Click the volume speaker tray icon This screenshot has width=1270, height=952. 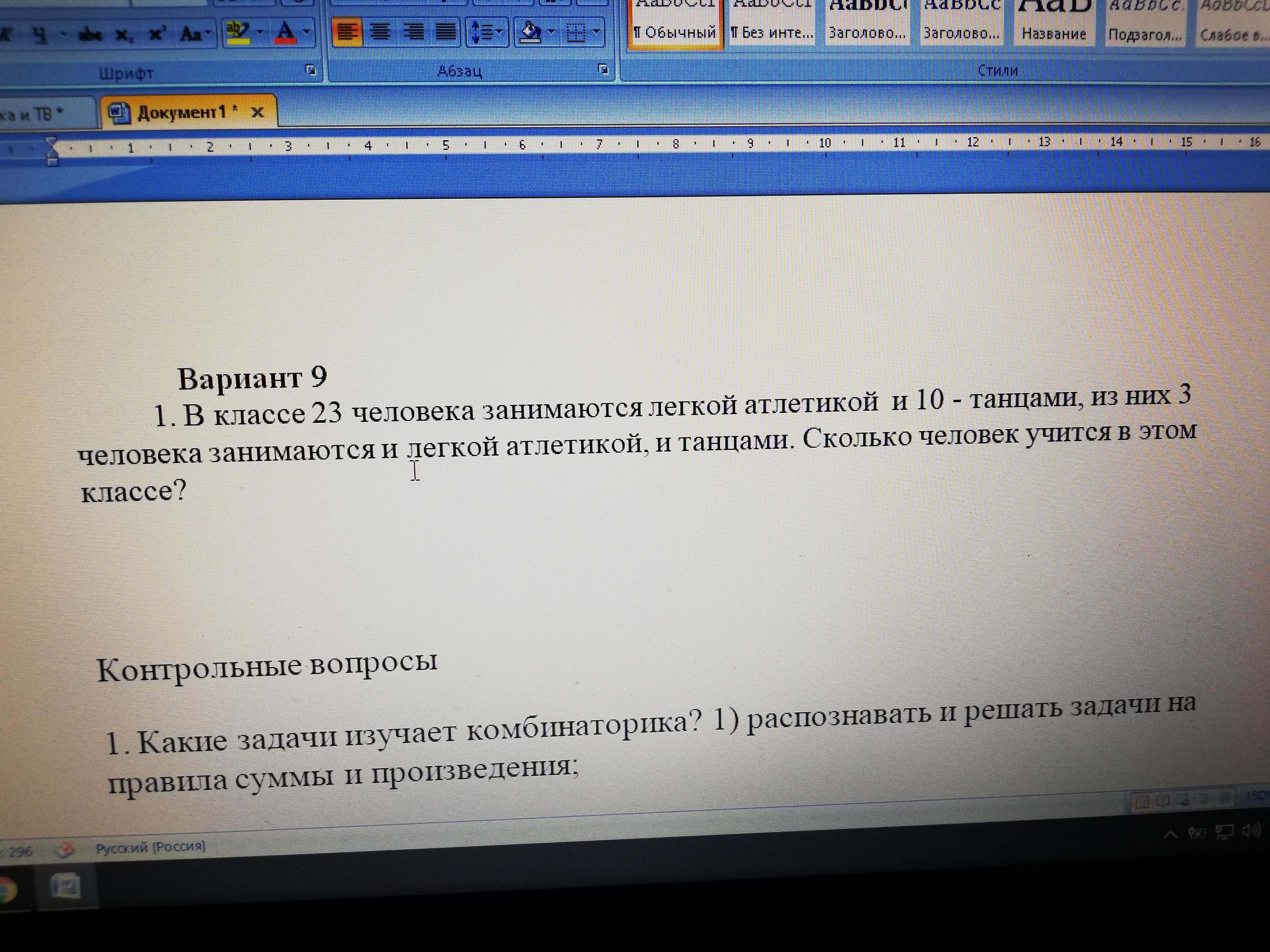1250,830
